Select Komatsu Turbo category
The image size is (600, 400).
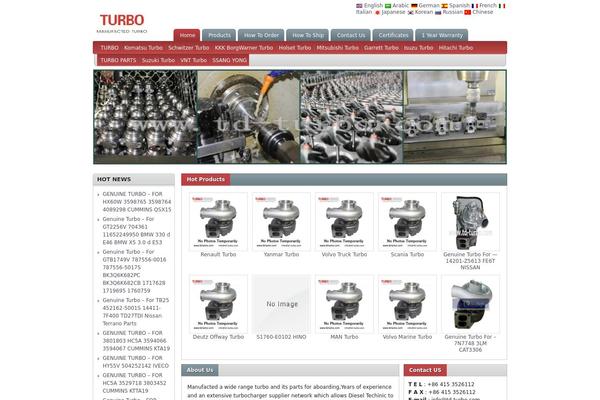coord(143,48)
